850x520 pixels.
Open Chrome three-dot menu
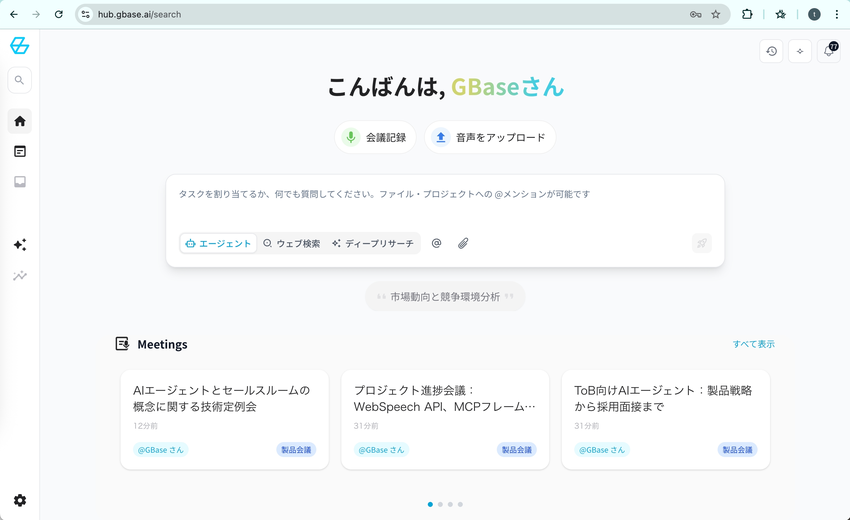(837, 15)
